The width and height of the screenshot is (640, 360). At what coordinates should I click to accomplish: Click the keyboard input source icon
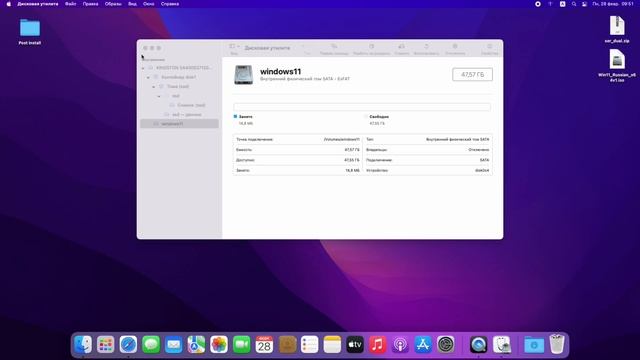point(562,4)
